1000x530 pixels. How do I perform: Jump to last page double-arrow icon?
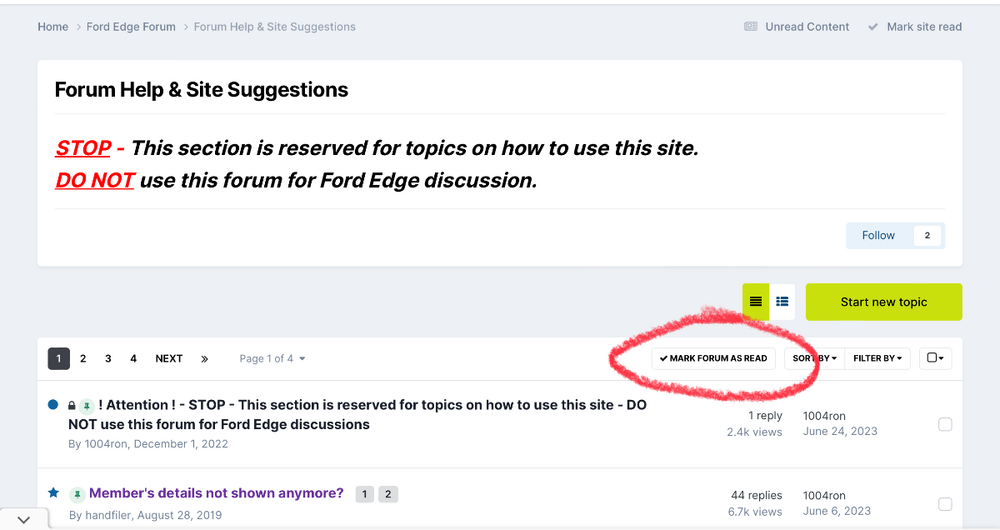204,358
